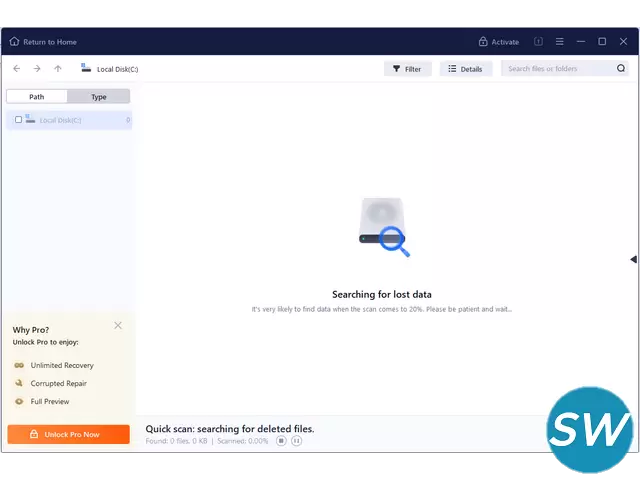Click the Activate button
Screen dimensions: 640x480
(498, 42)
